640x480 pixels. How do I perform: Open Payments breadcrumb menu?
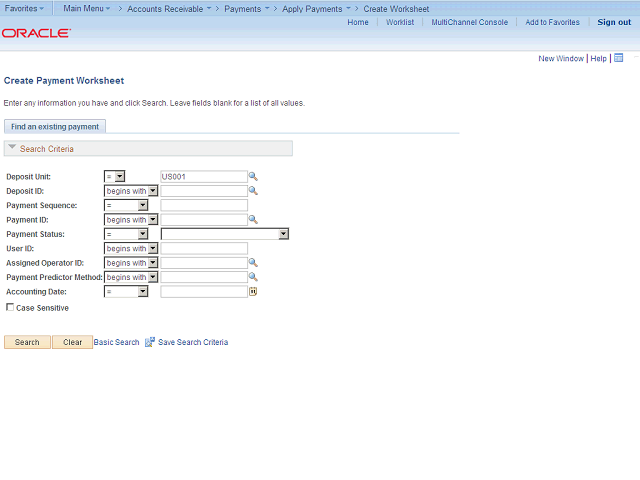click(x=247, y=9)
